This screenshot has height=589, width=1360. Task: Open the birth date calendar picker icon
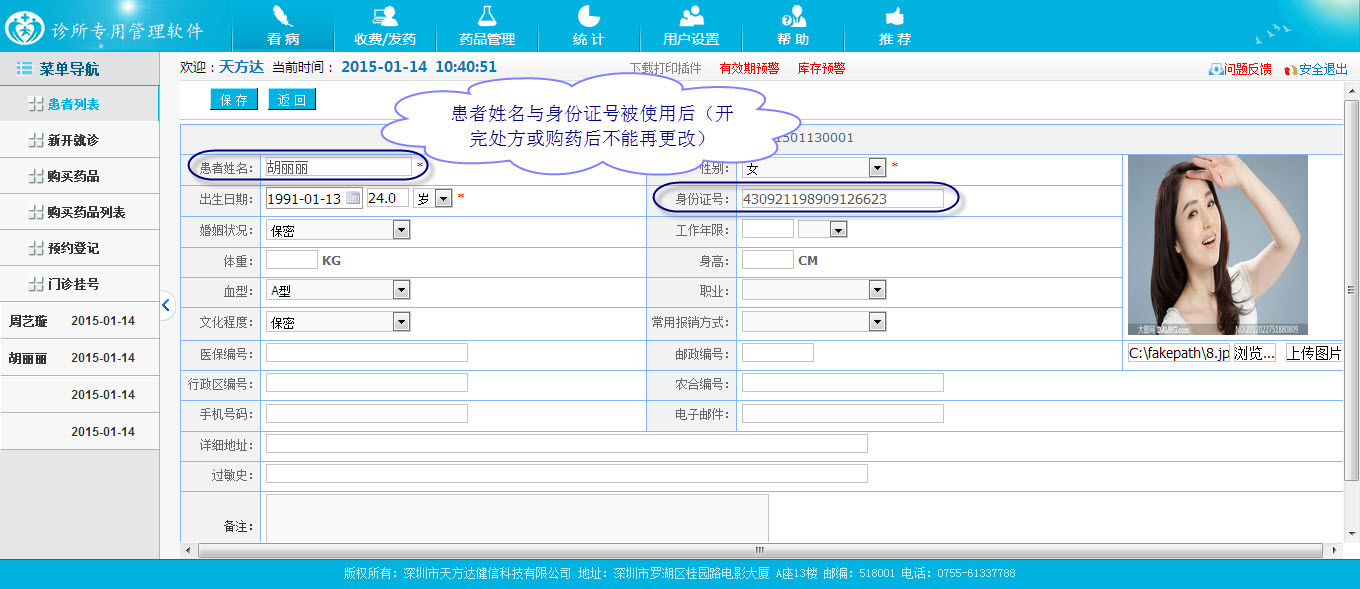coord(353,199)
